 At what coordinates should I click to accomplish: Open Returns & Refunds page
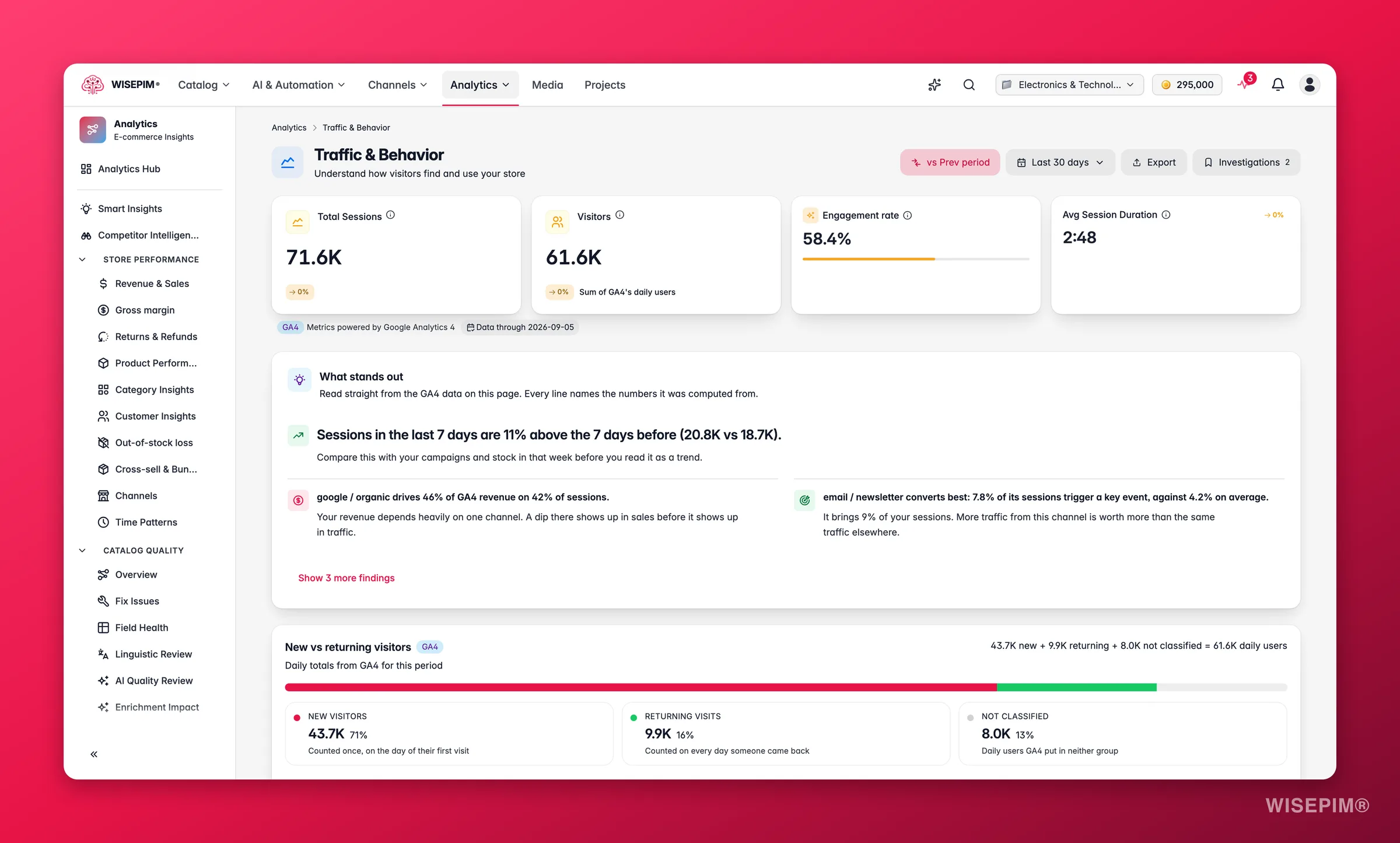[x=157, y=337]
